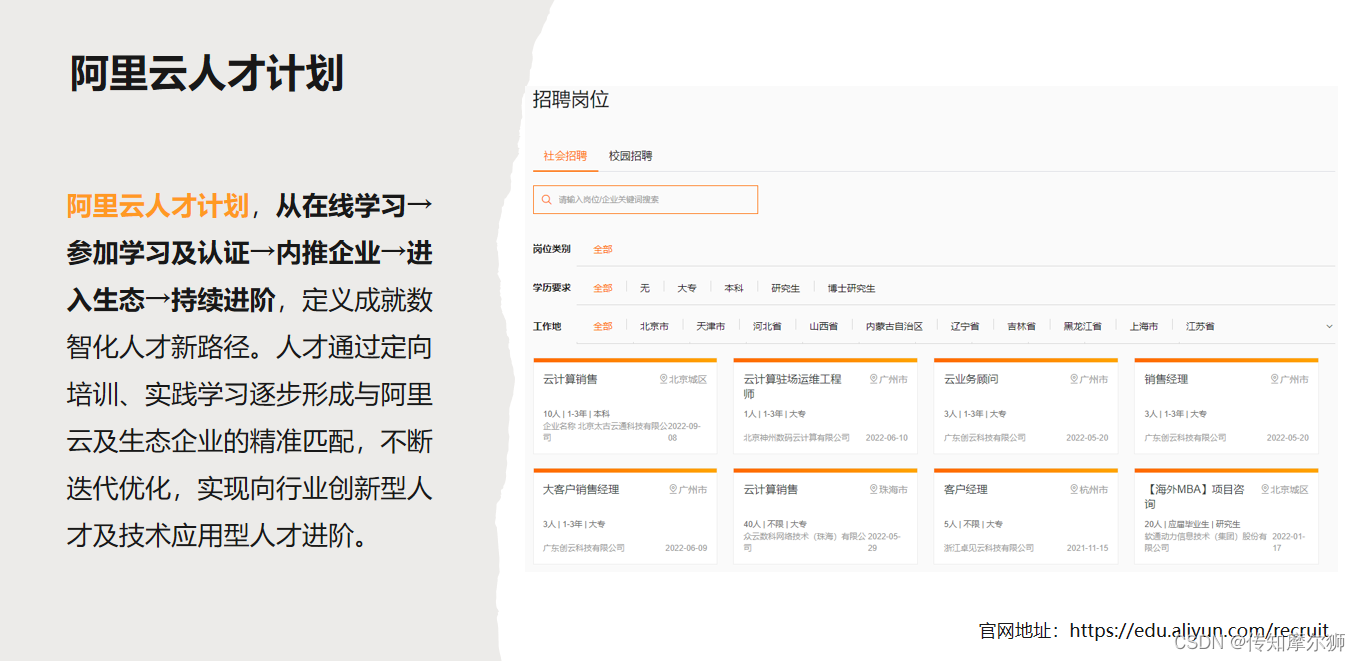
Task: Filter work location by 天津市
Action: (711, 326)
